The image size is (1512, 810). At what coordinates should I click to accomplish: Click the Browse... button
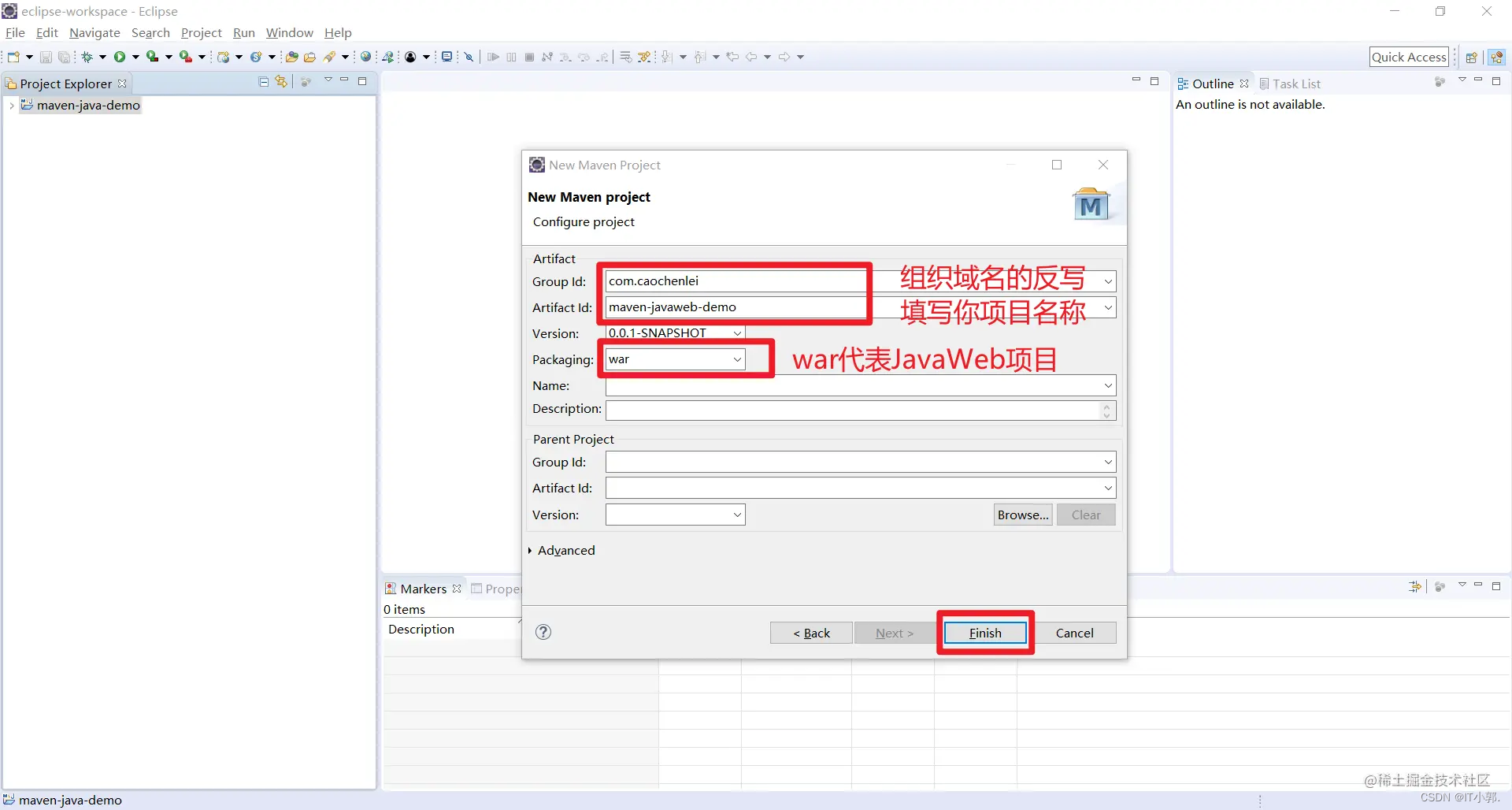pos(1023,515)
